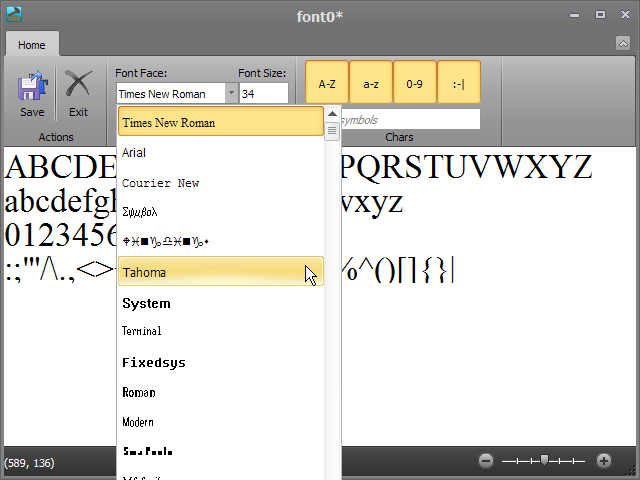
Task: Click the zoom in plus icon
Action: click(604, 461)
